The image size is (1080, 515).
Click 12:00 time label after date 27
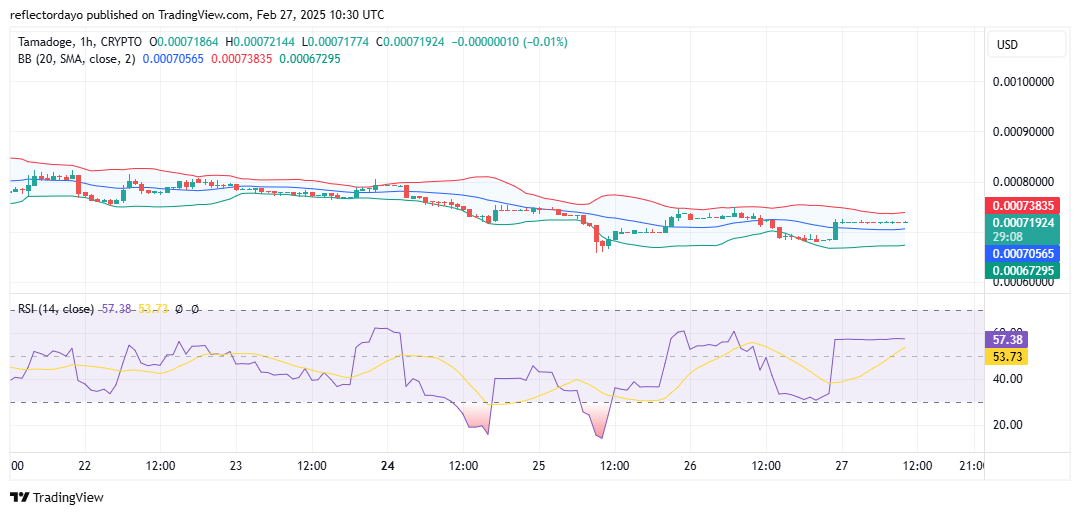918,466
